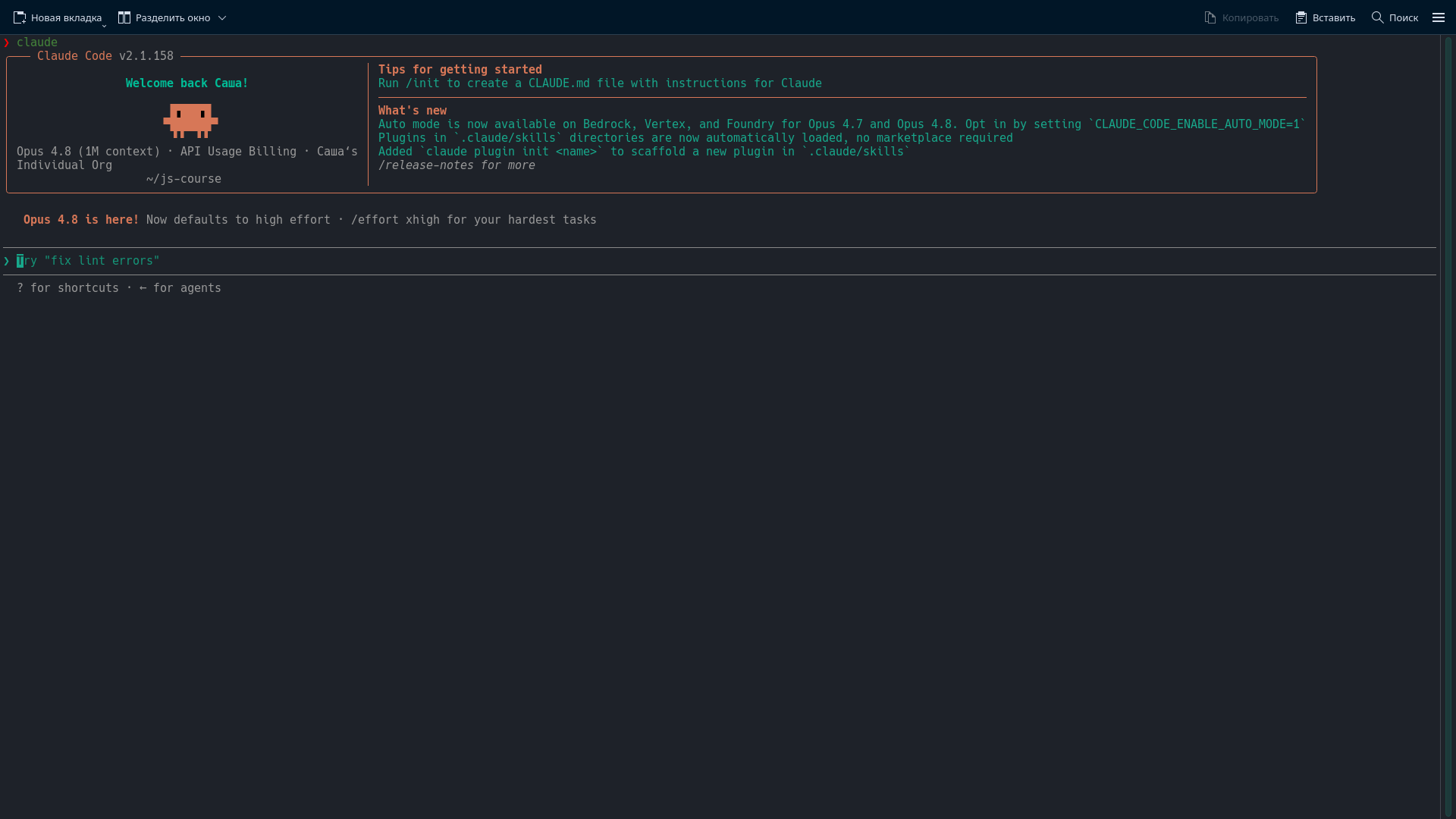Focus the prompt reading Try "fix lint errors"
Image resolution: width=1456 pixels, height=819 pixels.
pyautogui.click(x=720, y=261)
